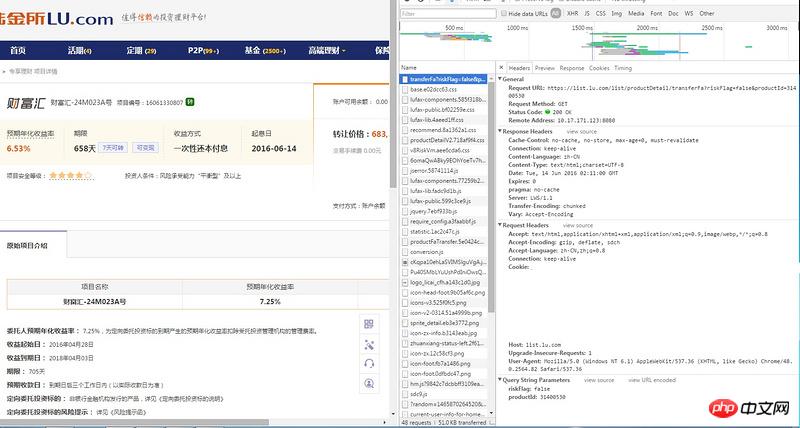Screen dimensions: 800x428
Task: Filter requests by XHR
Action: [572, 14]
